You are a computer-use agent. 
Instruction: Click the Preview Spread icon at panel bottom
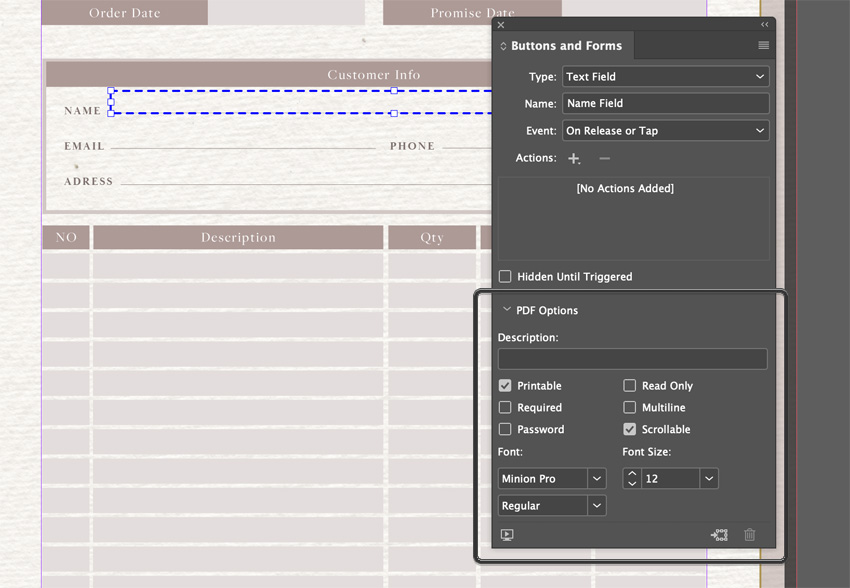click(x=507, y=535)
